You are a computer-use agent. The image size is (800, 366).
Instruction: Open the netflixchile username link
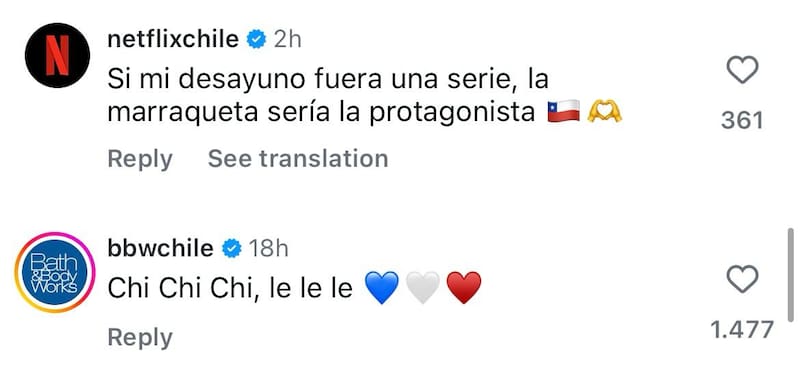click(x=173, y=39)
